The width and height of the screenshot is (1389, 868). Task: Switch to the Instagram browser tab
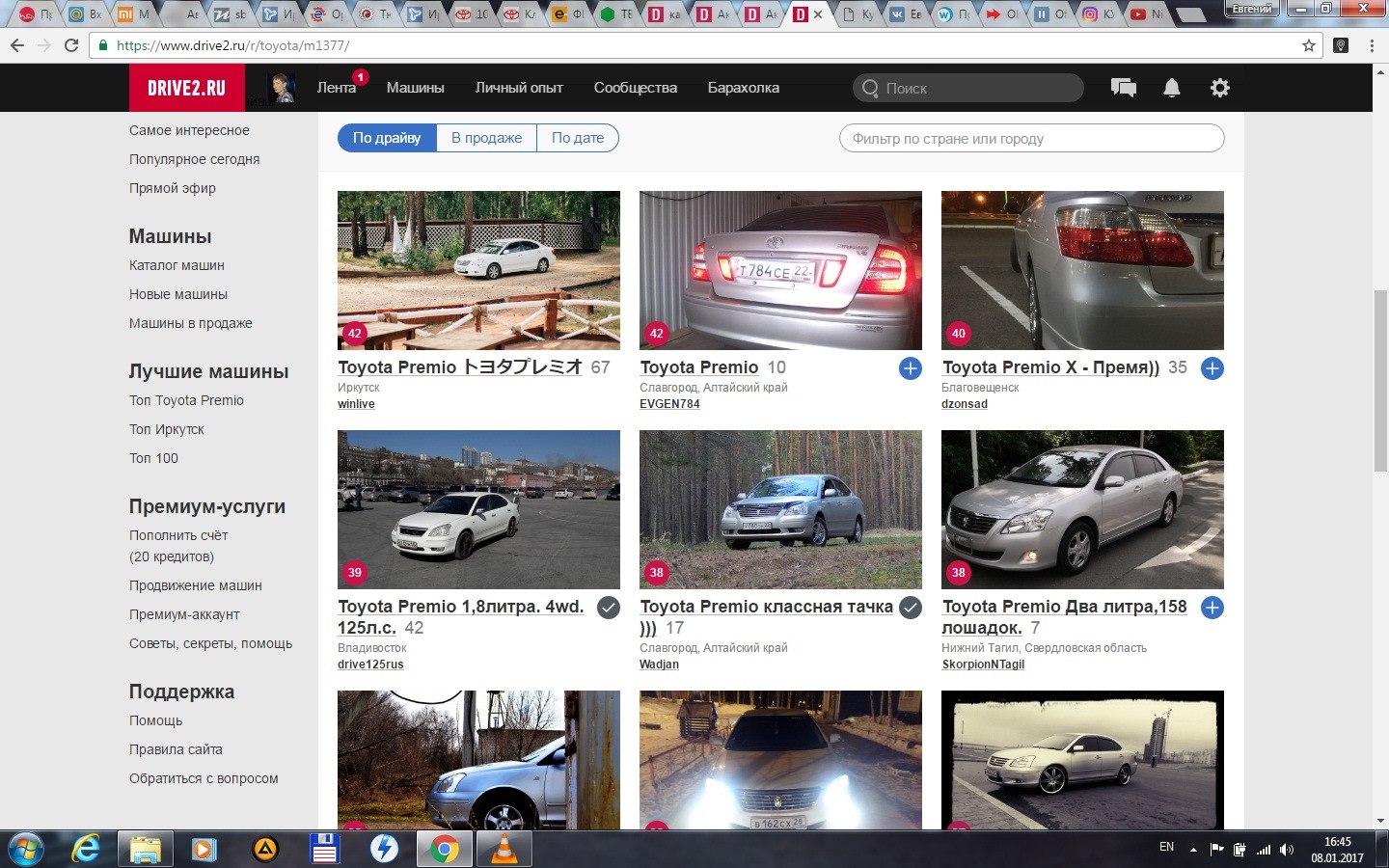[x=1098, y=14]
